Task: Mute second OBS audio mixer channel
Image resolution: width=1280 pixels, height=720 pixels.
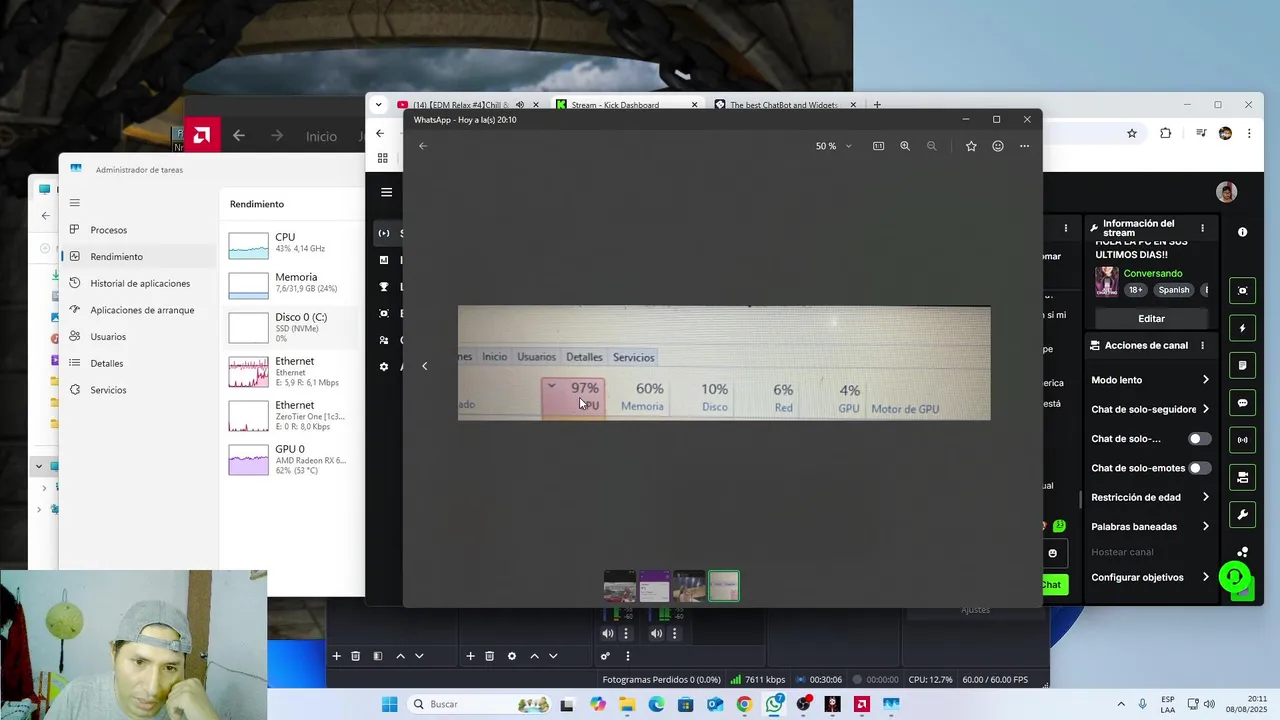Action: [656, 633]
